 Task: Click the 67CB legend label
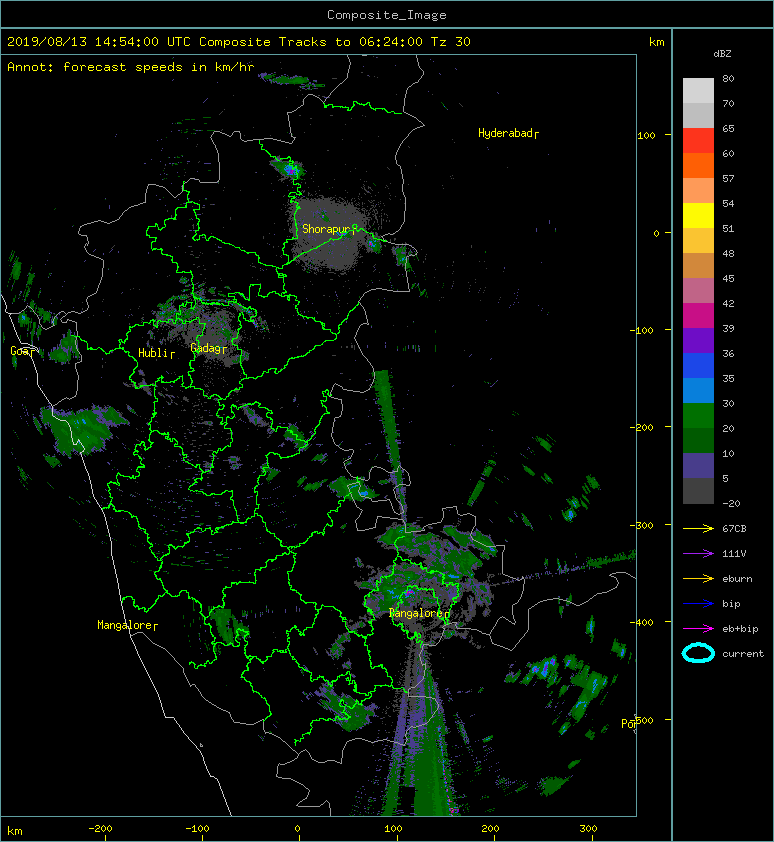click(x=734, y=528)
